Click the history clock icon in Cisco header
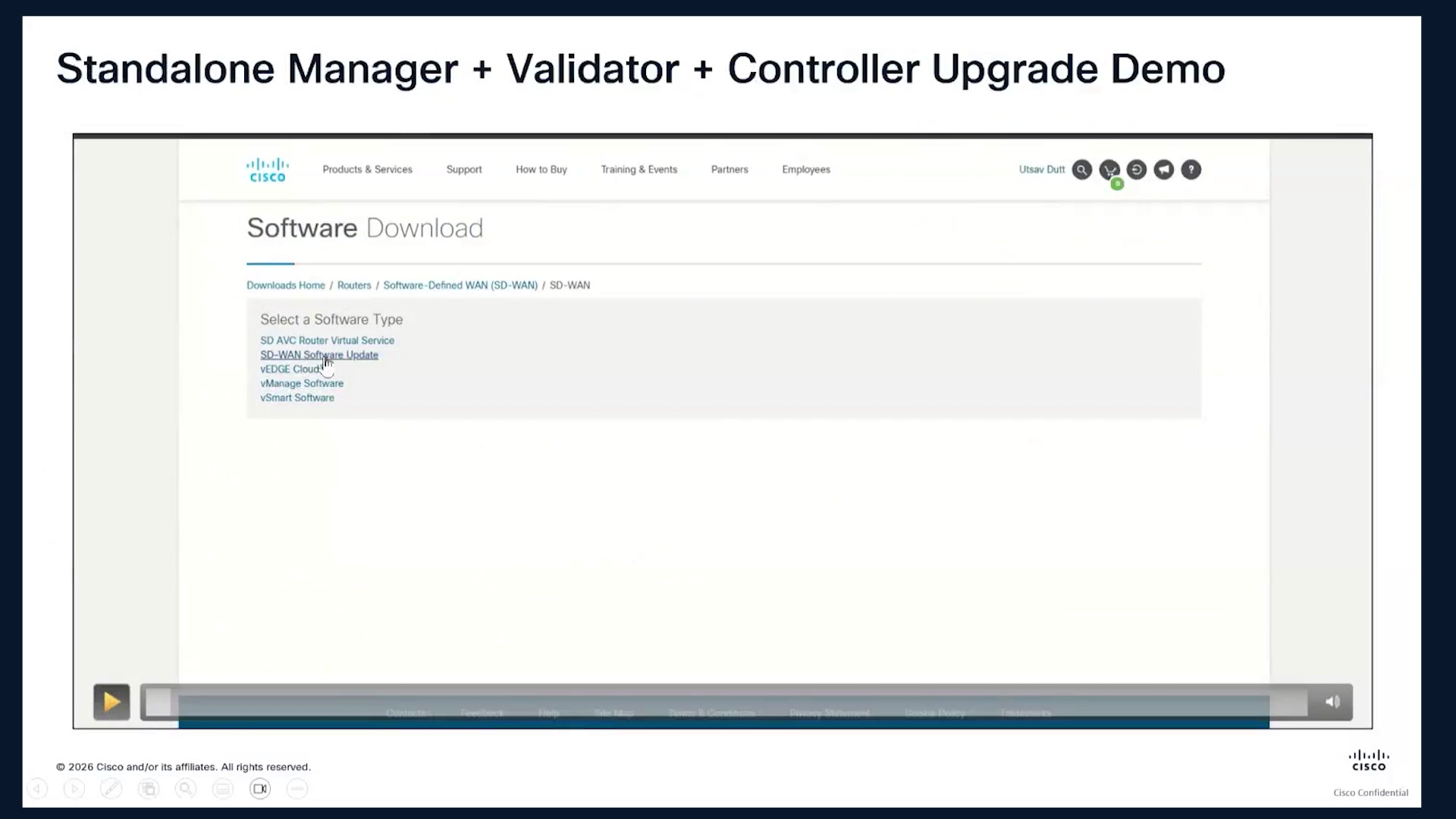 tap(1137, 170)
